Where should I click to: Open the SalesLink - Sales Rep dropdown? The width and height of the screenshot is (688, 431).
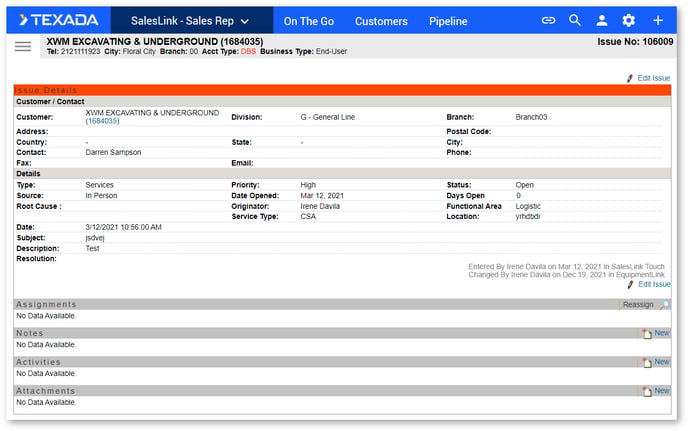click(190, 21)
